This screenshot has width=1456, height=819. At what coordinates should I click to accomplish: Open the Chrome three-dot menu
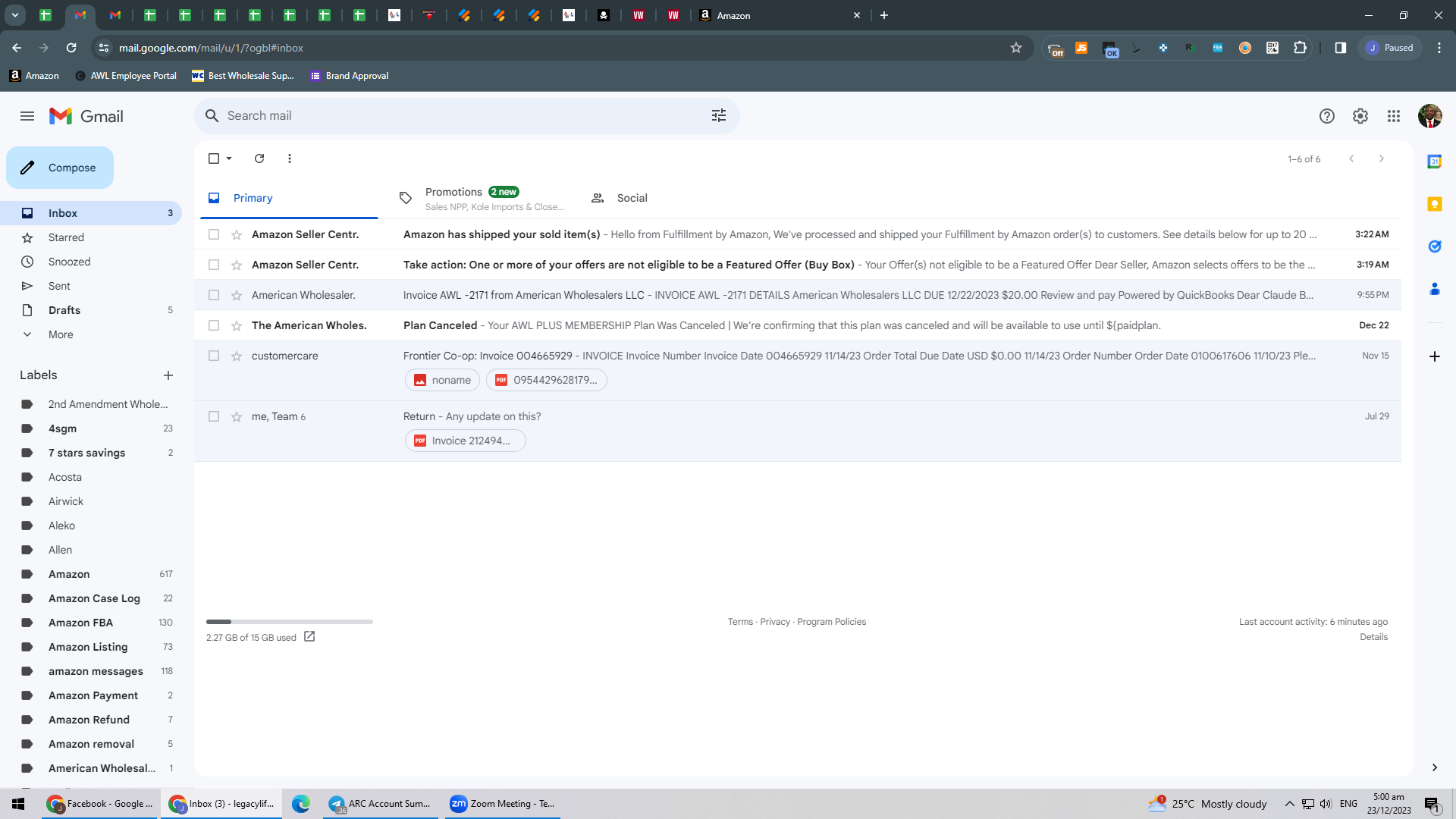coord(1439,48)
